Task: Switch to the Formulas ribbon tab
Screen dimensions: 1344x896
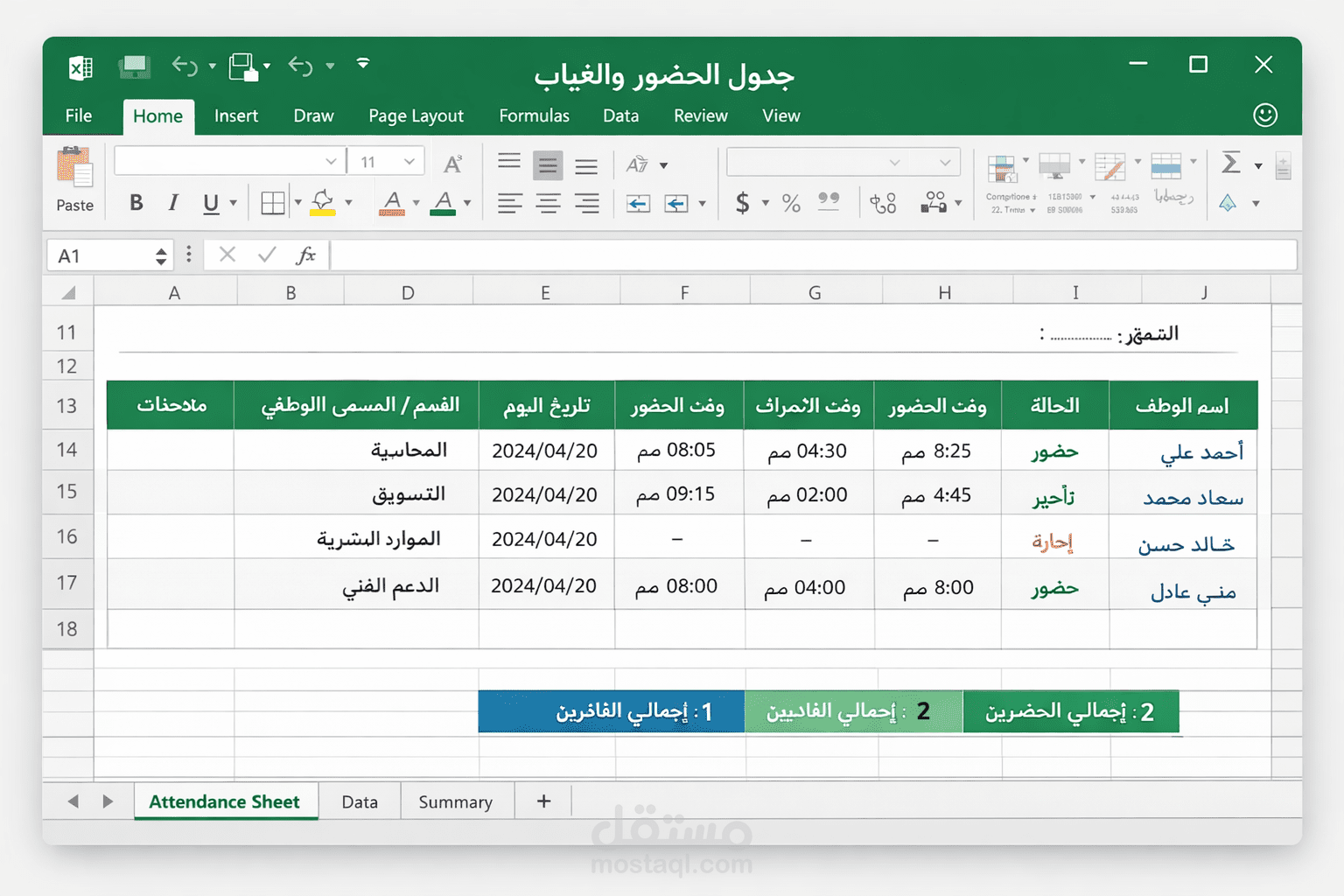Action: coord(534,115)
